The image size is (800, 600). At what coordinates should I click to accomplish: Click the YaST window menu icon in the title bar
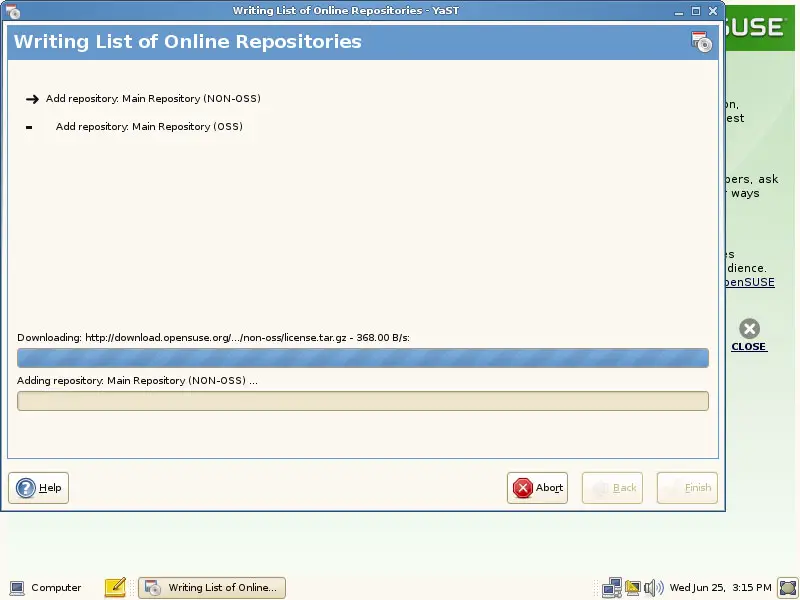click(x=12, y=11)
